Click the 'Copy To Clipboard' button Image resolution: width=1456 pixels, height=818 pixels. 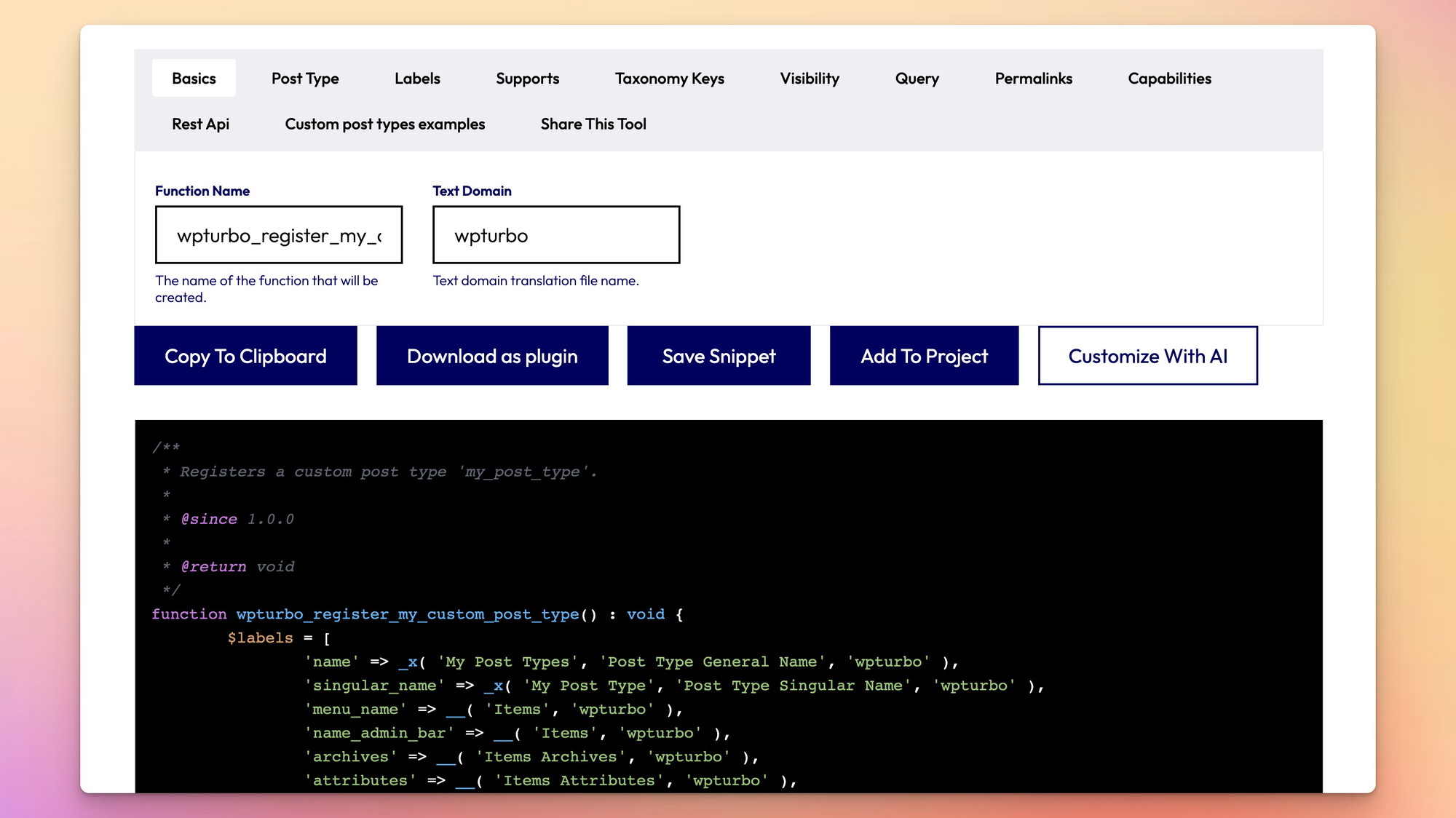coord(246,355)
